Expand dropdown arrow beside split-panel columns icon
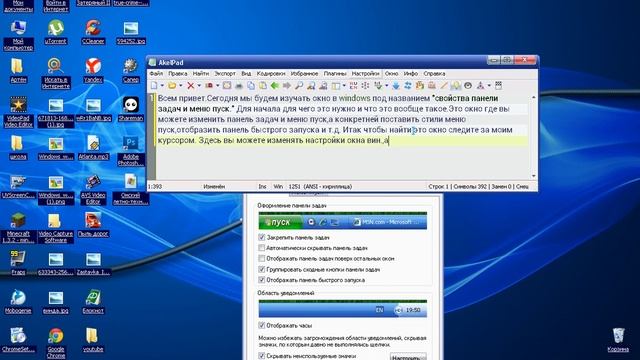640x360 pixels. pyautogui.click(x=344, y=86)
